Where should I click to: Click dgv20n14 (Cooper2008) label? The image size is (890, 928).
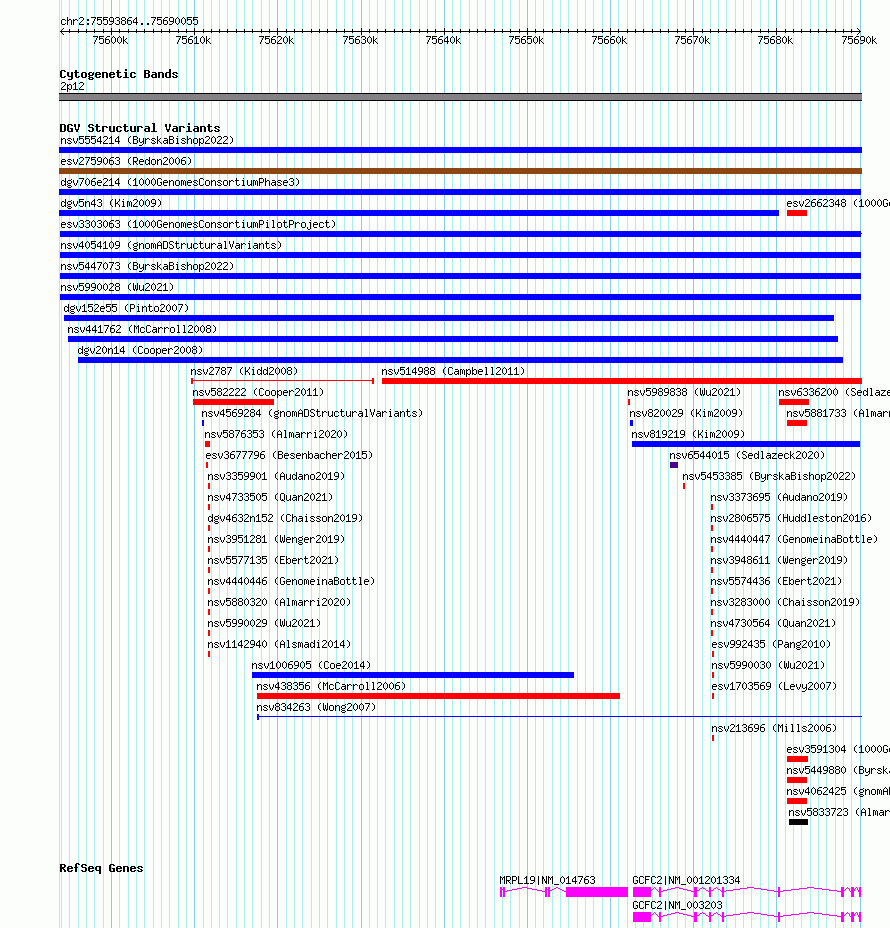click(x=140, y=350)
